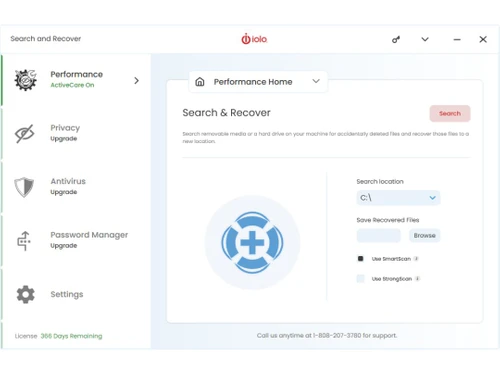Close the iolo window
Image resolution: width=500 pixels, height=375 pixels.
[x=483, y=39]
